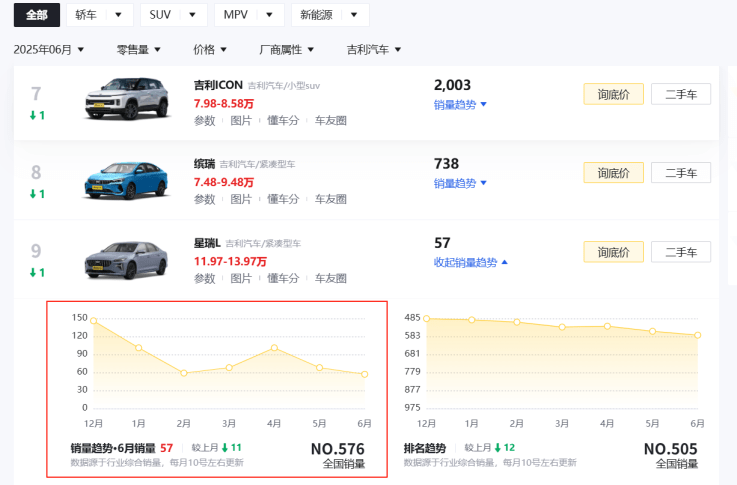Open the 吉利汽车 brand filter dropdown
737x485 pixels.
click(374, 49)
